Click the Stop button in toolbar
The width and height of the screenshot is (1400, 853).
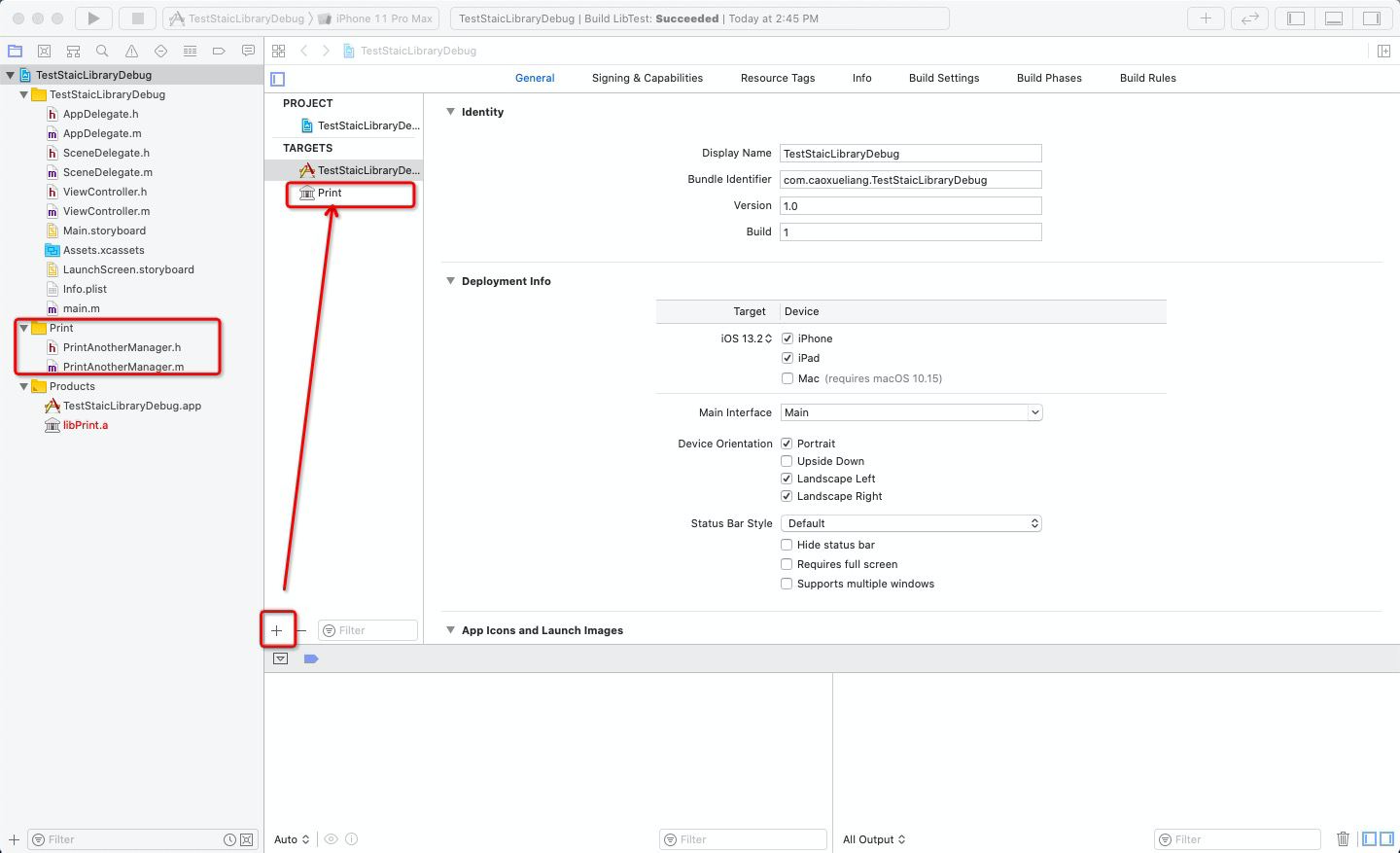[137, 18]
